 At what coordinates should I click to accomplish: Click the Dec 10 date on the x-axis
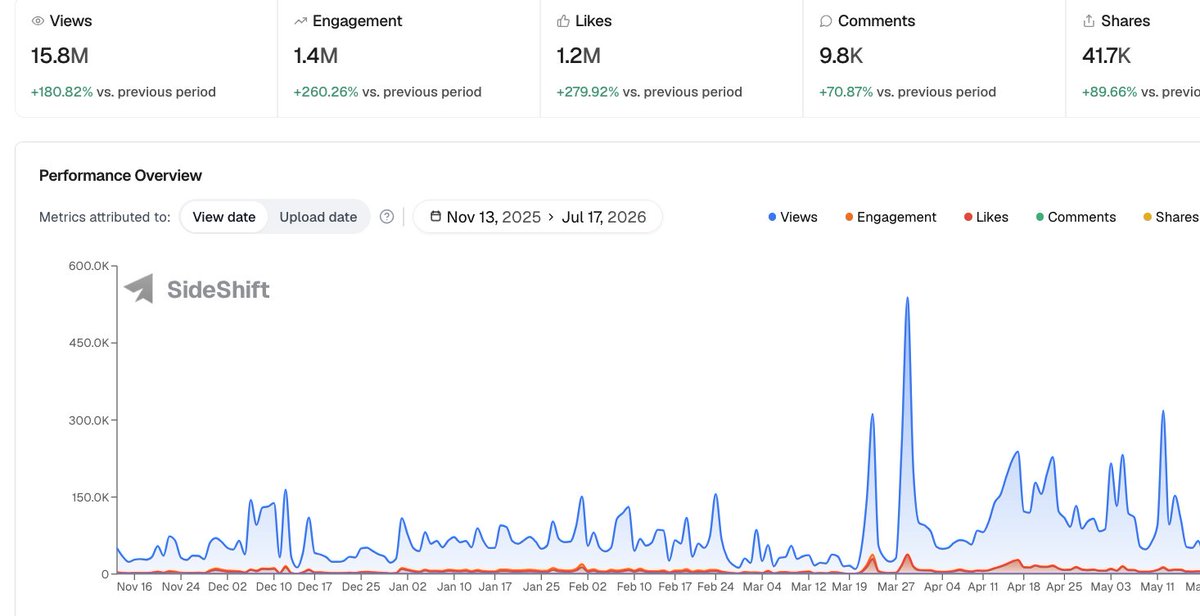tap(273, 587)
